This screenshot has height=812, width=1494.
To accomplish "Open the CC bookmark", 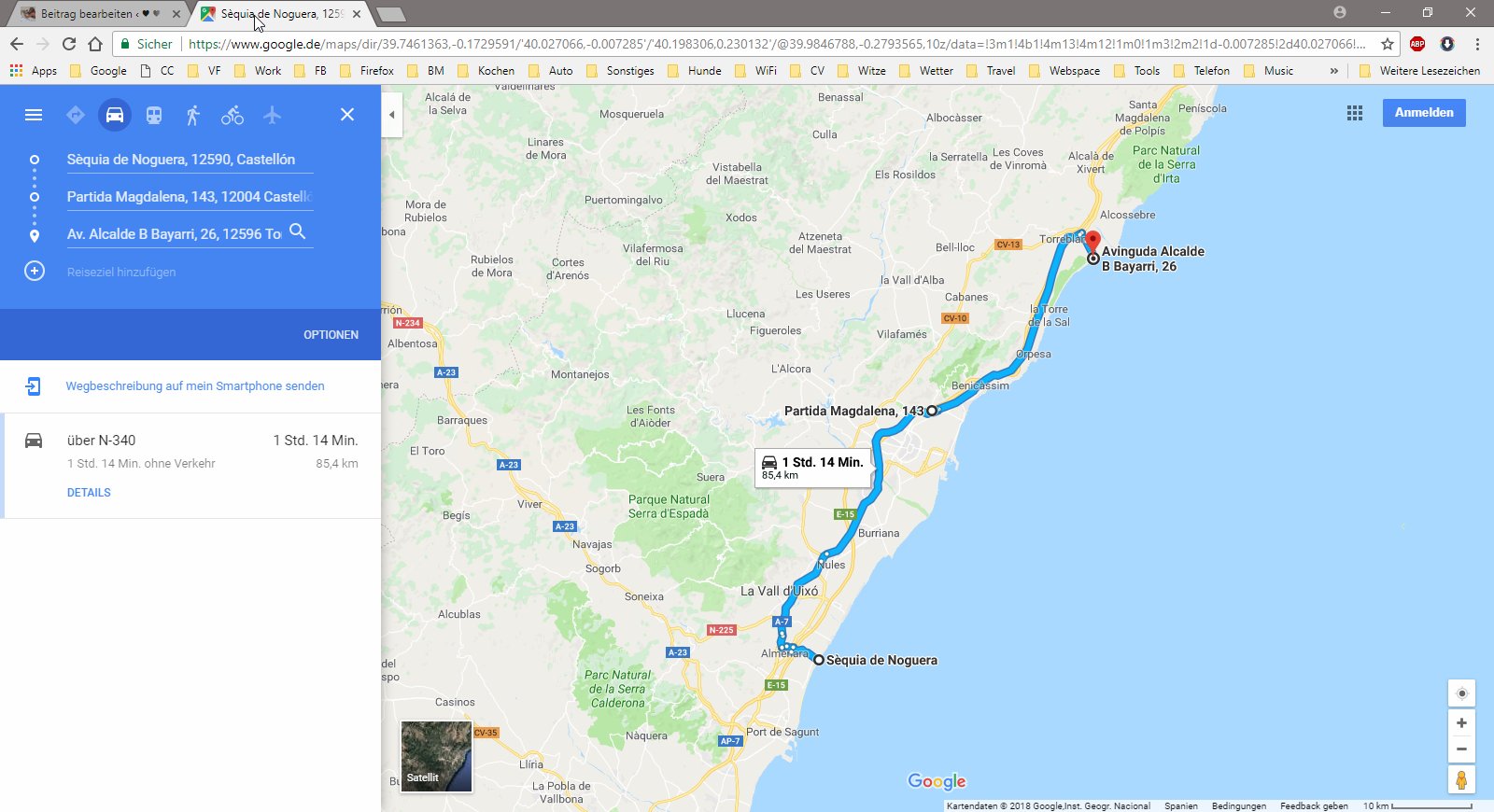I will (157, 71).
